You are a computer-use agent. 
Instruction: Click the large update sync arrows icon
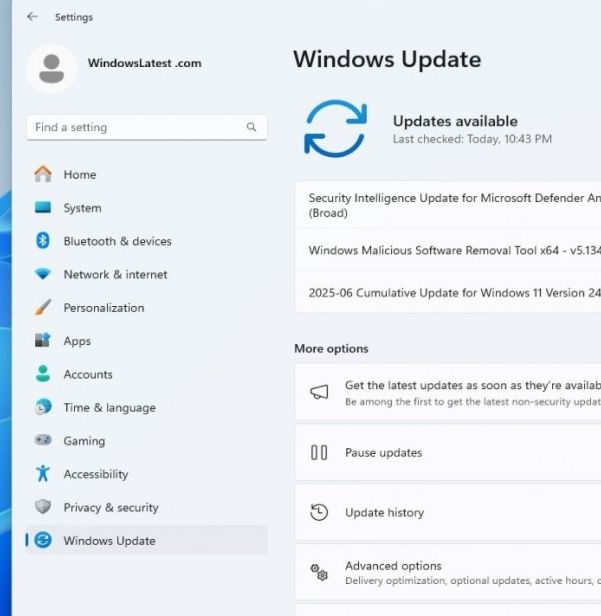[336, 128]
